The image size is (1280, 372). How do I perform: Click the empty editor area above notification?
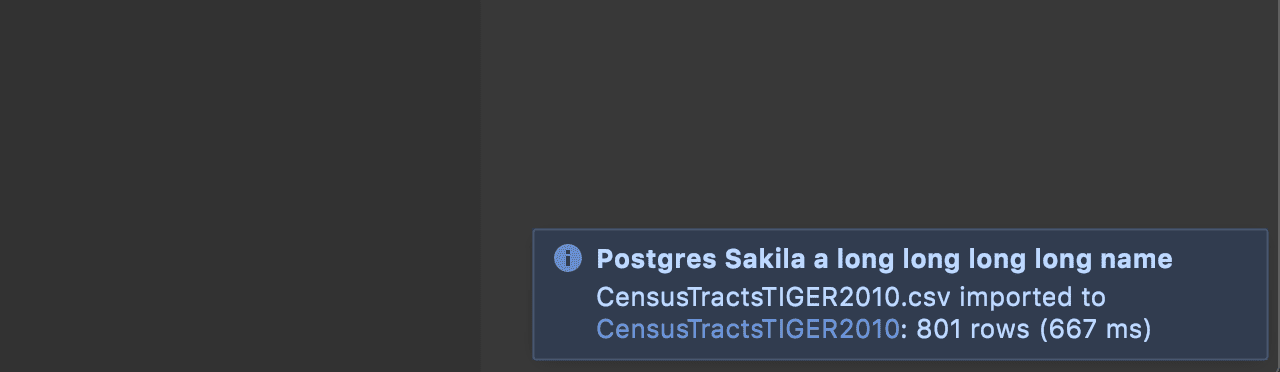pyautogui.click(x=880, y=110)
